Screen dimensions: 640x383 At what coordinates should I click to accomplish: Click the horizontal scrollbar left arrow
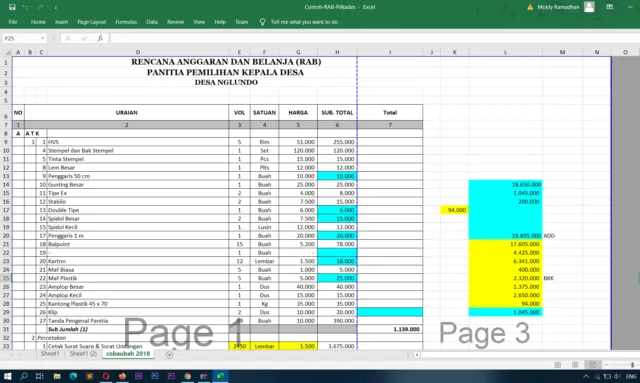417,355
